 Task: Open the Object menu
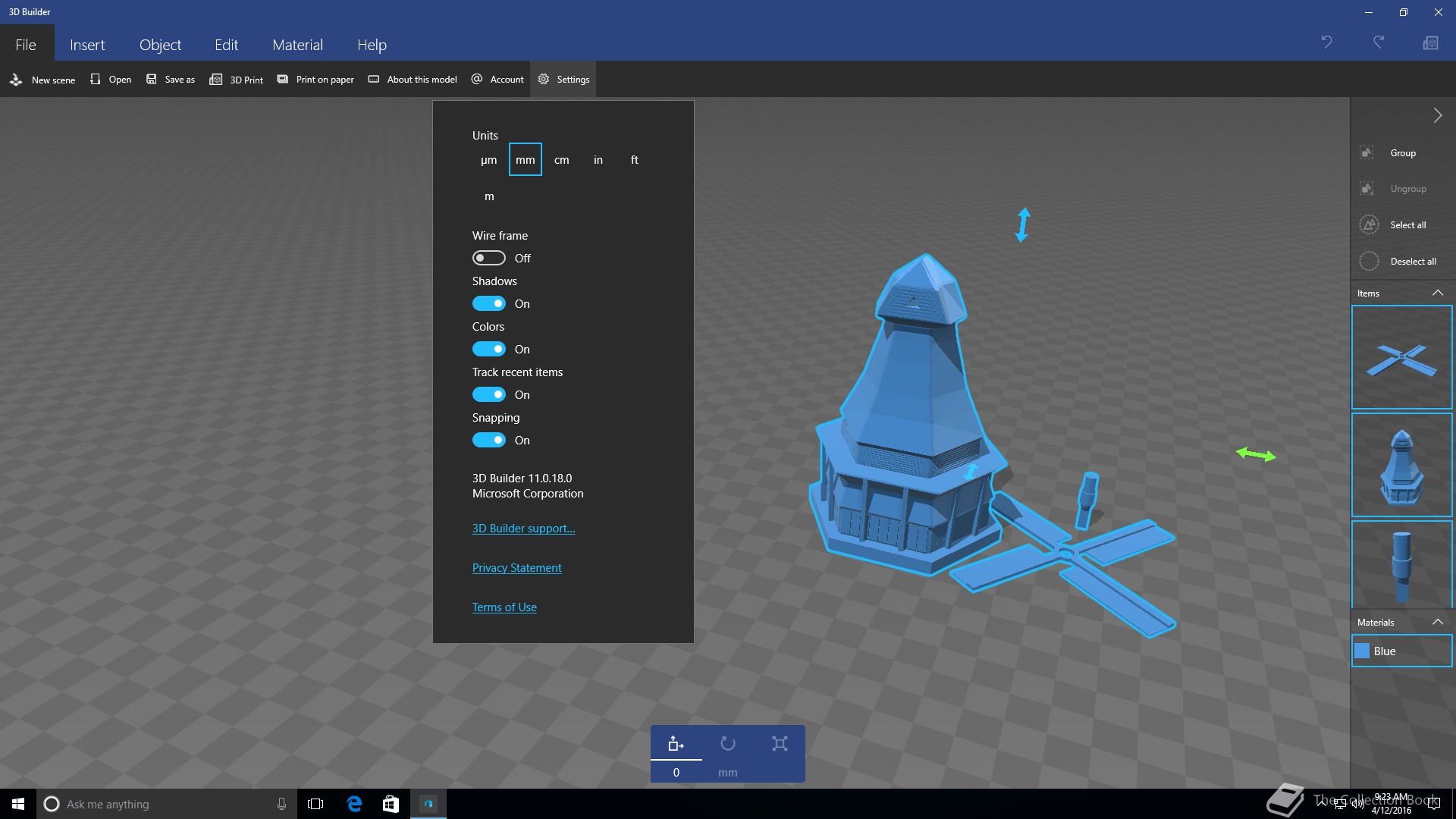click(160, 45)
